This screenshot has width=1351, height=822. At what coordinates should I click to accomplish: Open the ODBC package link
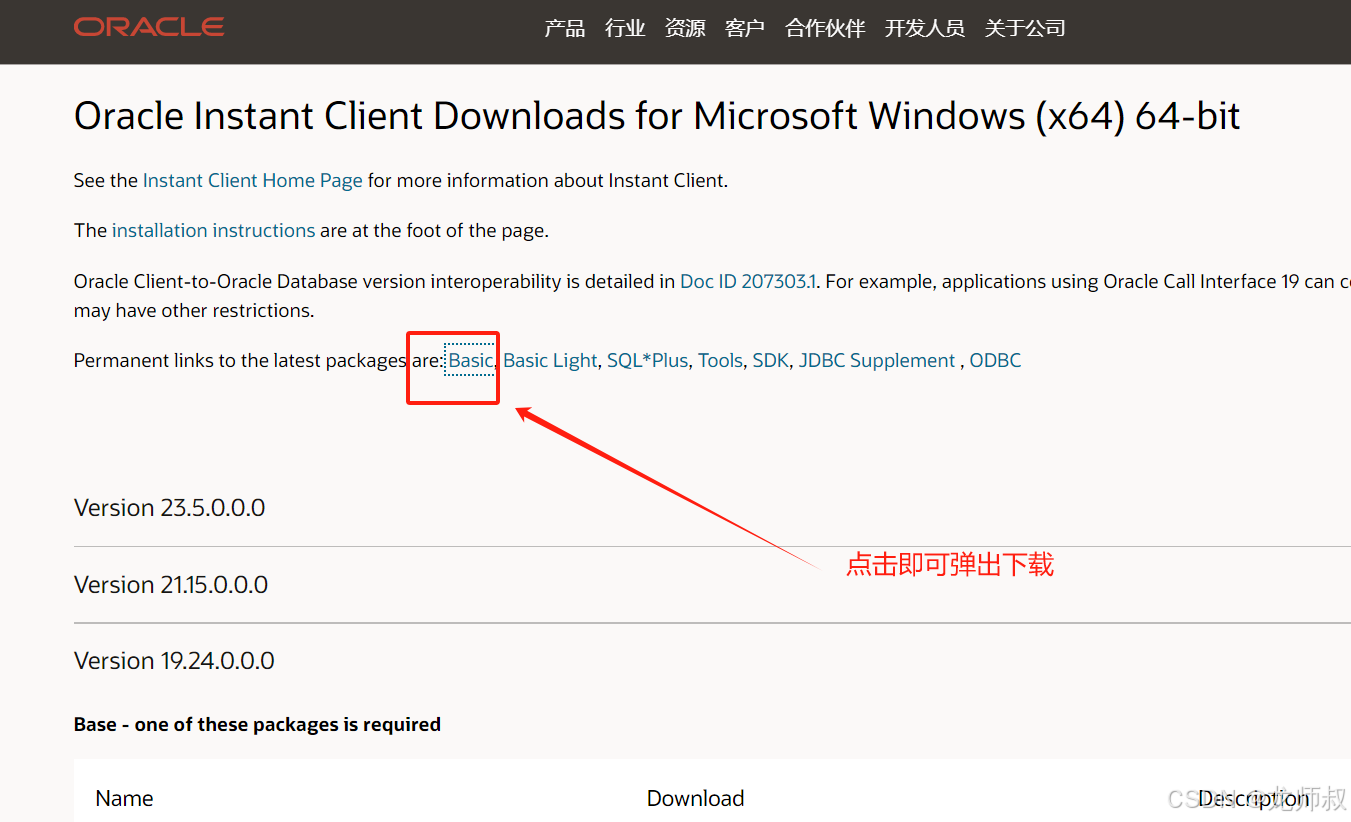tap(995, 360)
